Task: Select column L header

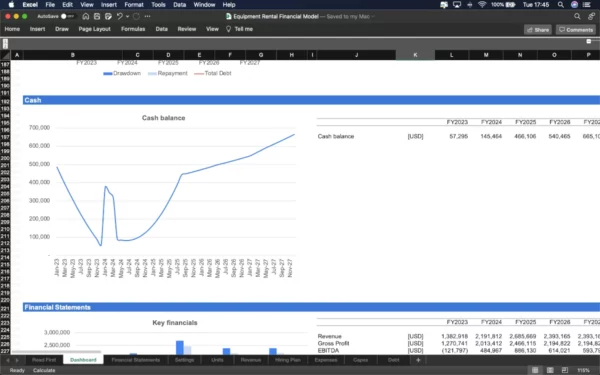Action: [x=452, y=55]
